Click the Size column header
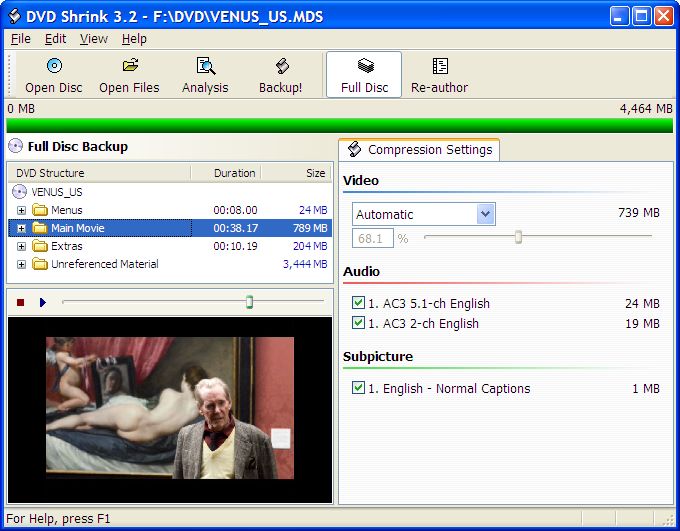 coord(296,173)
